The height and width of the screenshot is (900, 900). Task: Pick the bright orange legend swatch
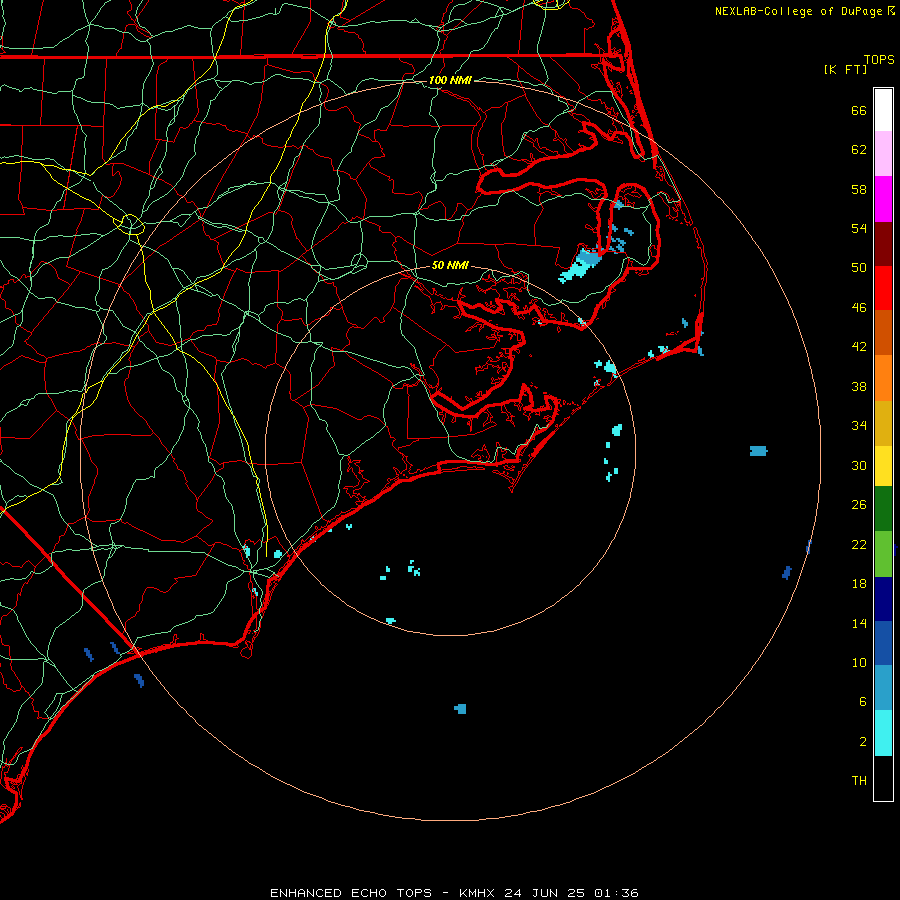coord(883,378)
